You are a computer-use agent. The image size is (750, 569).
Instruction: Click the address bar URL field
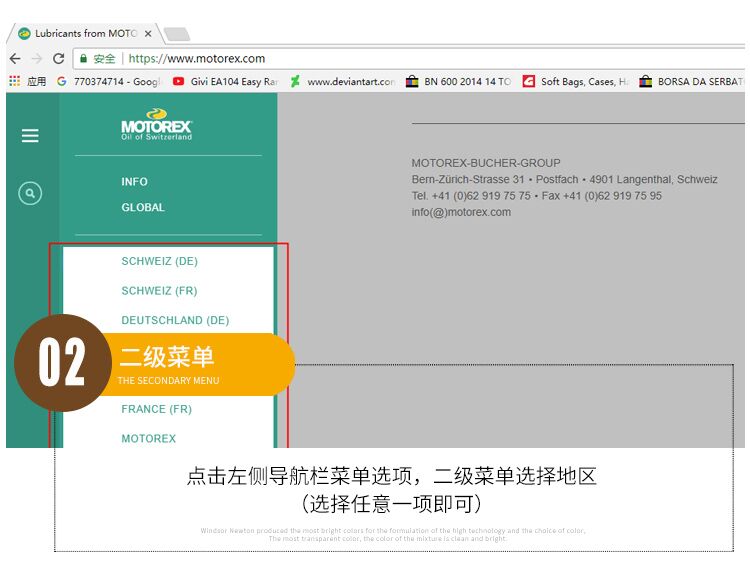(409, 59)
